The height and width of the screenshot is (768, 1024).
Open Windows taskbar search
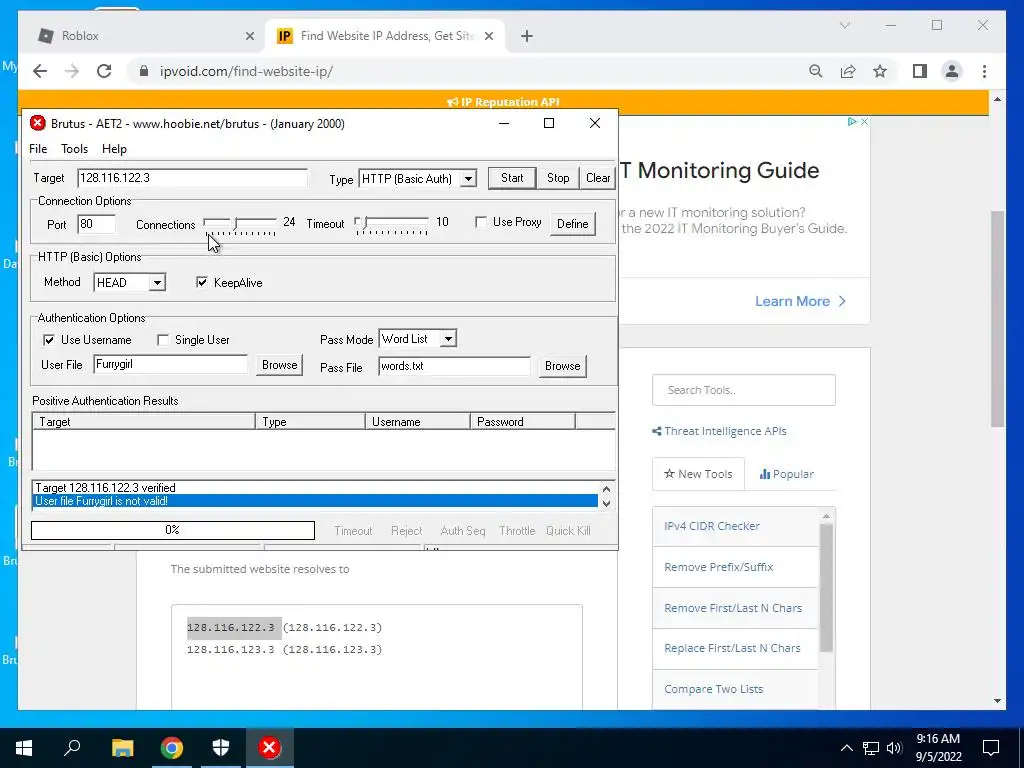(72, 748)
